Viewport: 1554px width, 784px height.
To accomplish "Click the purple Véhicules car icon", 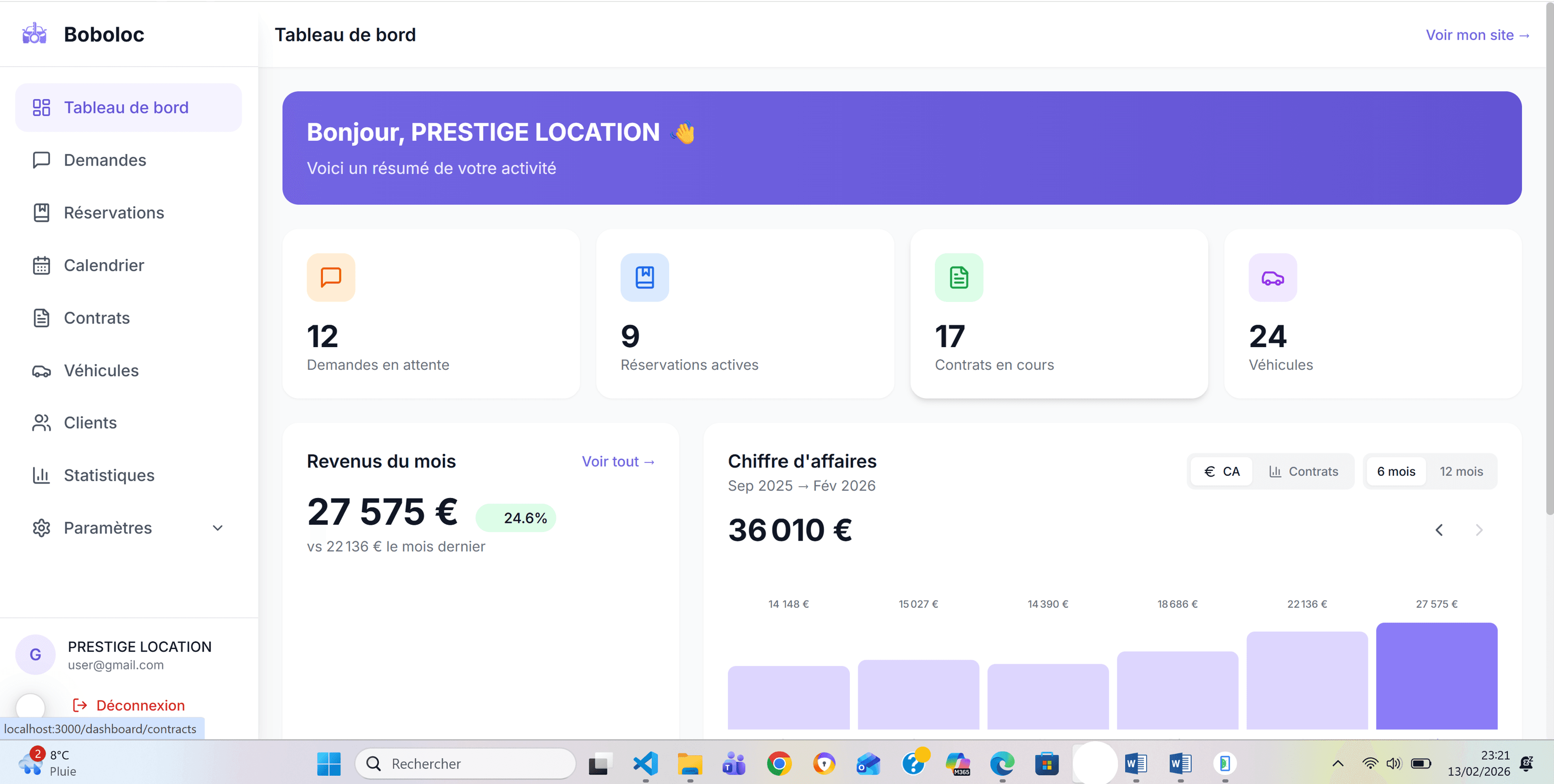I will click(x=1272, y=277).
